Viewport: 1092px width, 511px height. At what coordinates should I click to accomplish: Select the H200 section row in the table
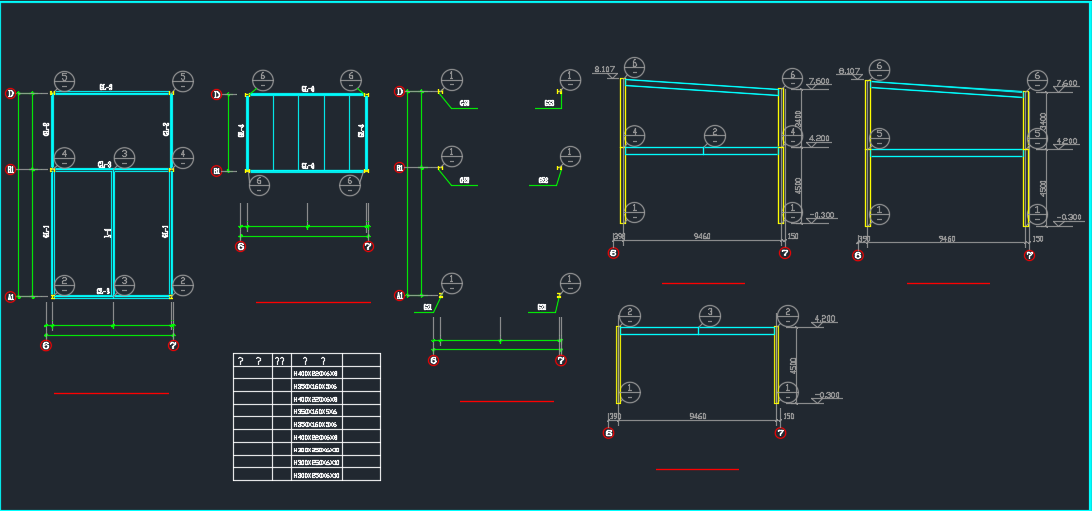[306, 450]
